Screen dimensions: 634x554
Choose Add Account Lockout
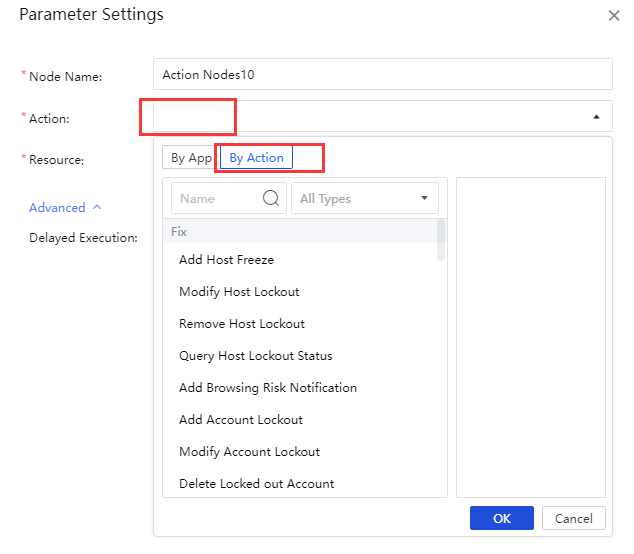241,420
